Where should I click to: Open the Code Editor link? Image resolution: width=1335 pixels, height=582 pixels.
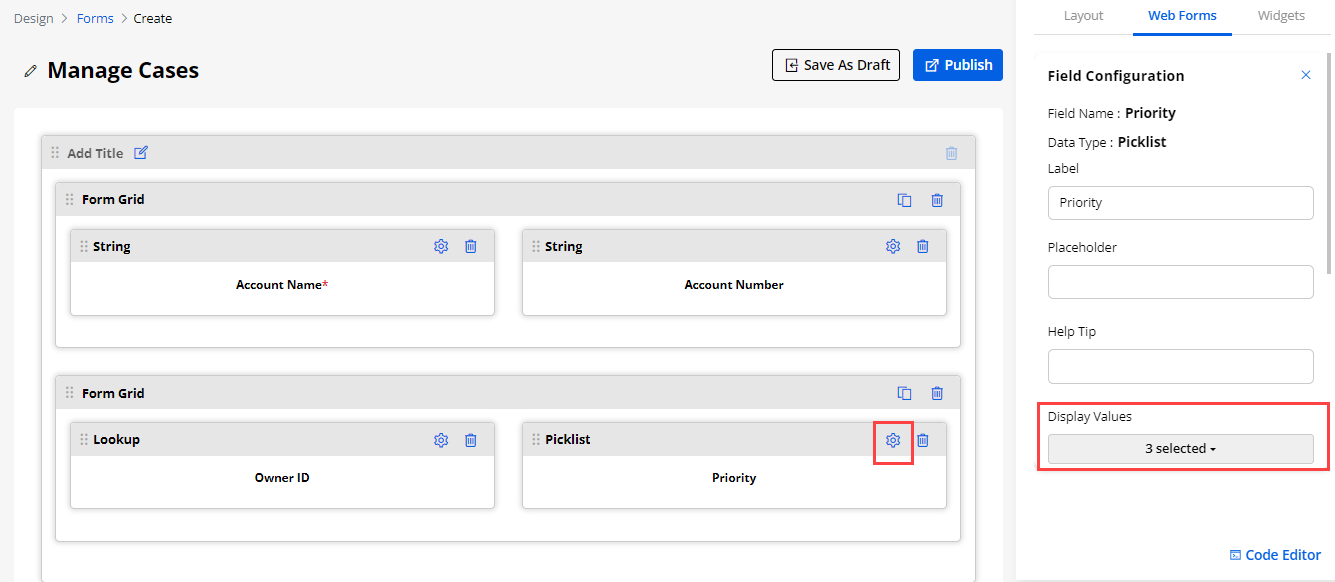pyautogui.click(x=1275, y=555)
